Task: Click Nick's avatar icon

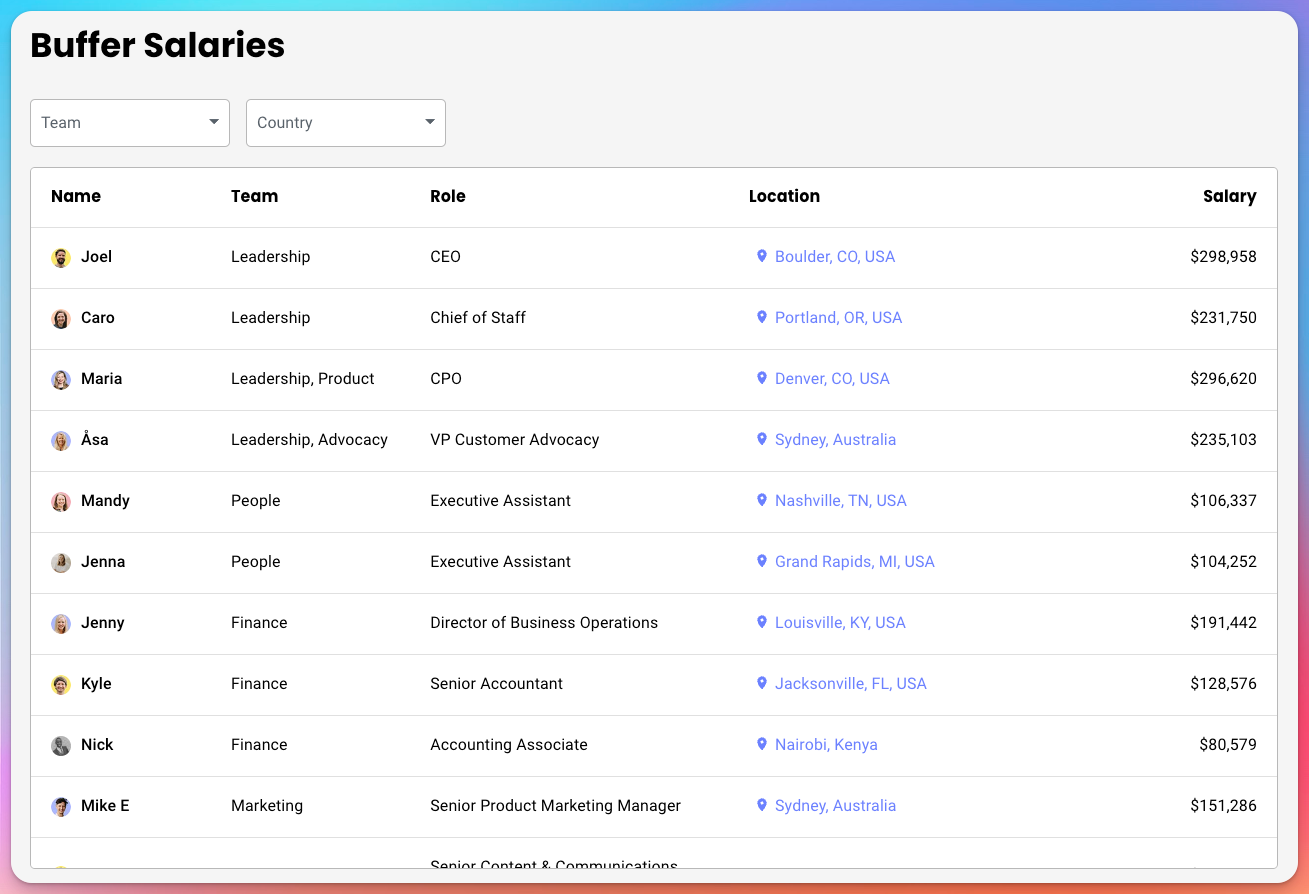Action: coord(61,746)
